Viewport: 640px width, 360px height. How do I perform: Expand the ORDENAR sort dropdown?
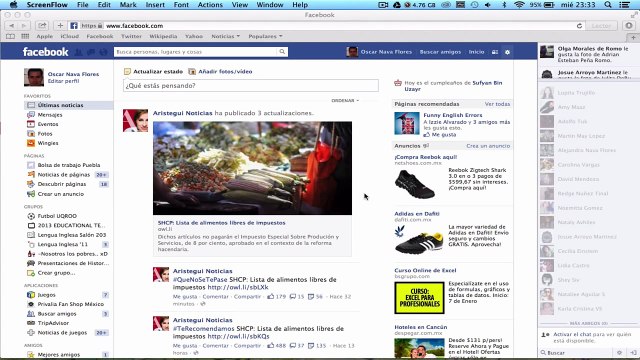[x=345, y=100]
